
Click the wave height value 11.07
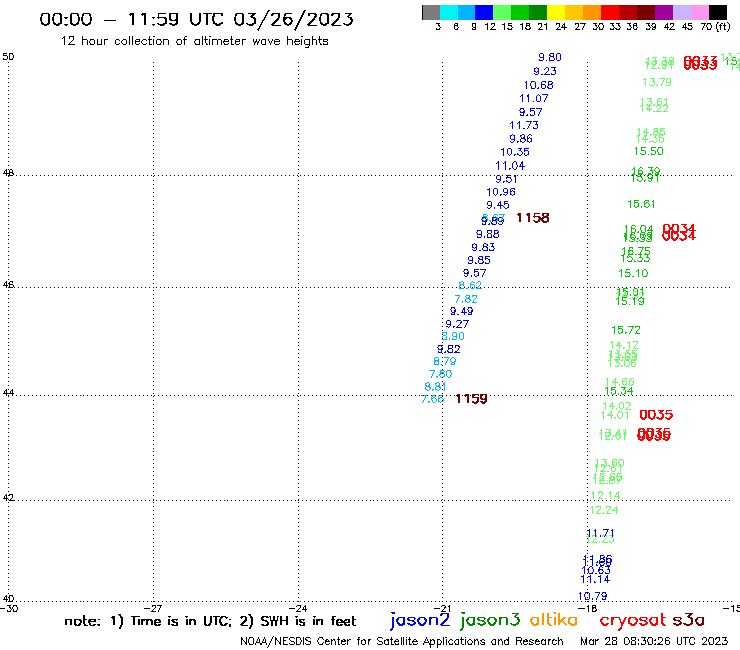coord(534,98)
